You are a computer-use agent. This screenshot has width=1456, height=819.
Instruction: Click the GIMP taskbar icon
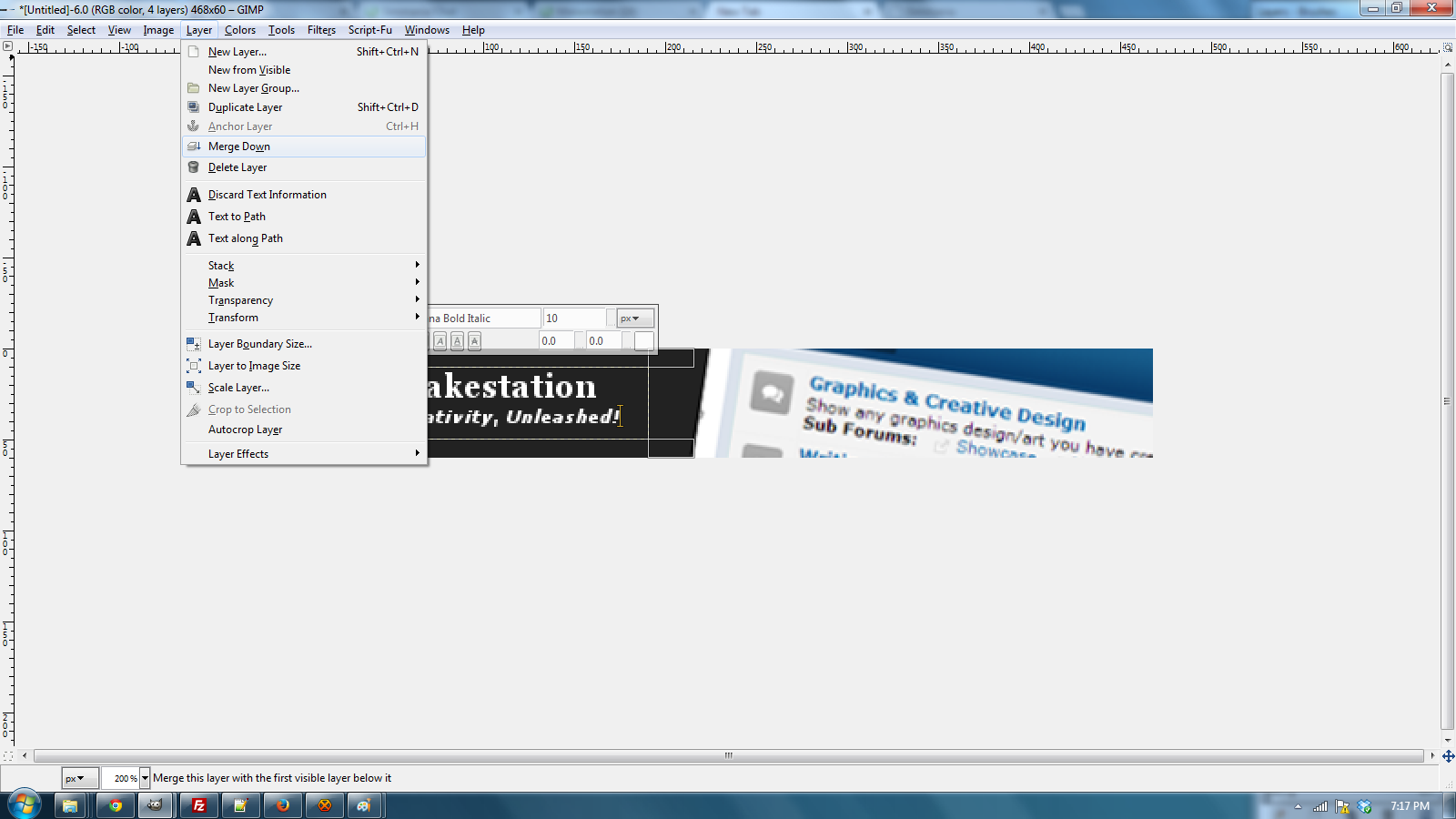156,805
